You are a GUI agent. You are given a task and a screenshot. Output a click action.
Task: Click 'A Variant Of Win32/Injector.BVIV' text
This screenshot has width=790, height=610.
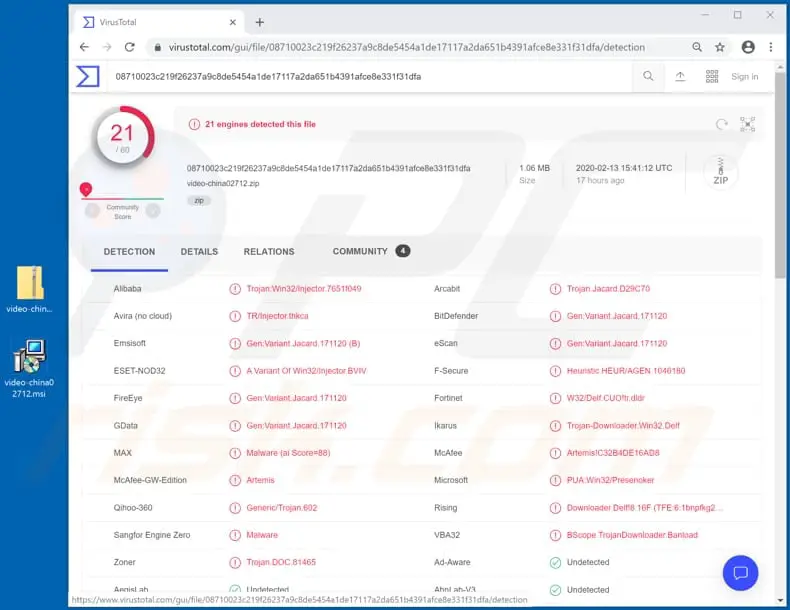click(306, 371)
